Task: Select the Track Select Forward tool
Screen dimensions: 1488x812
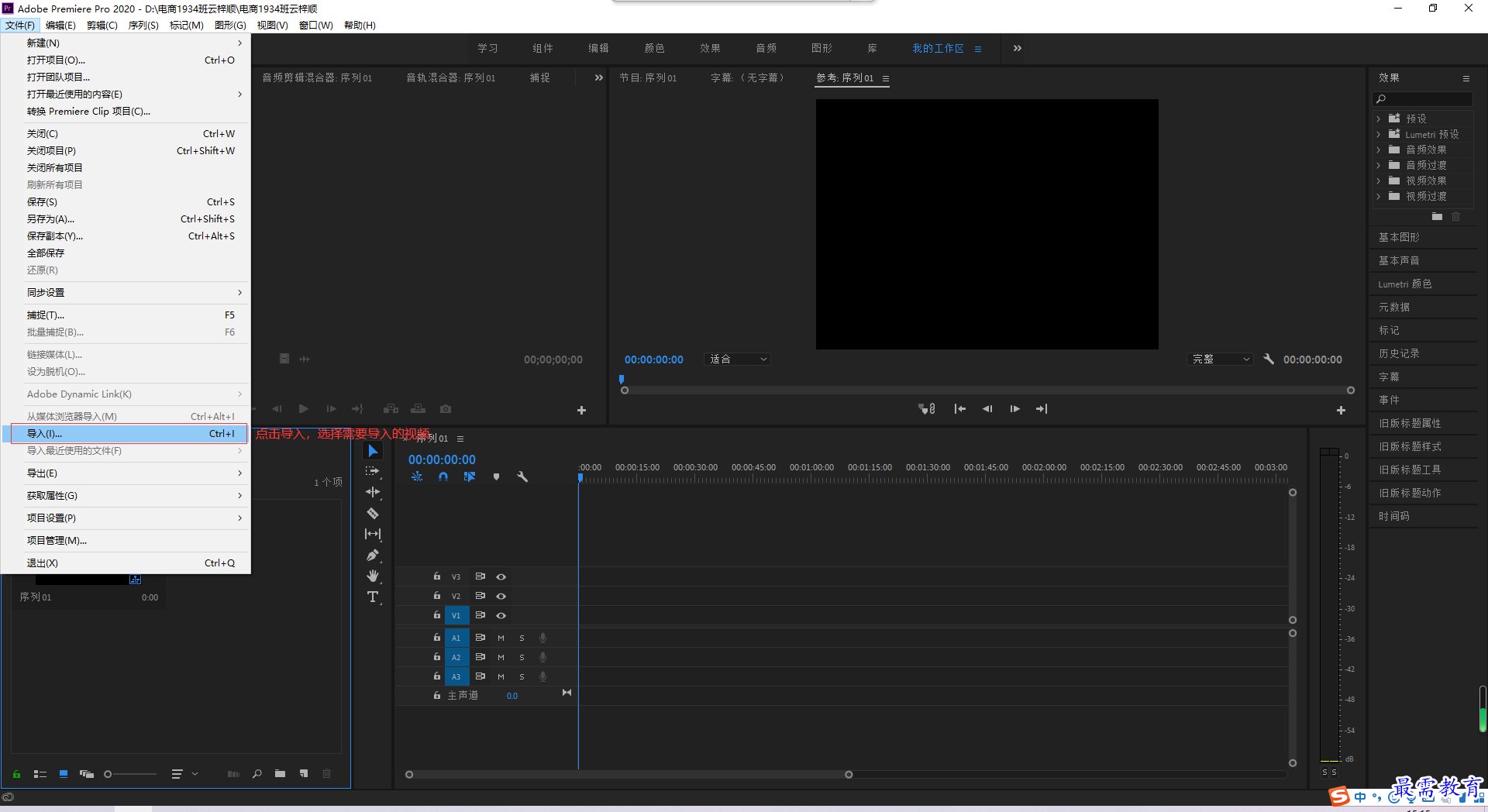Action: (x=373, y=471)
